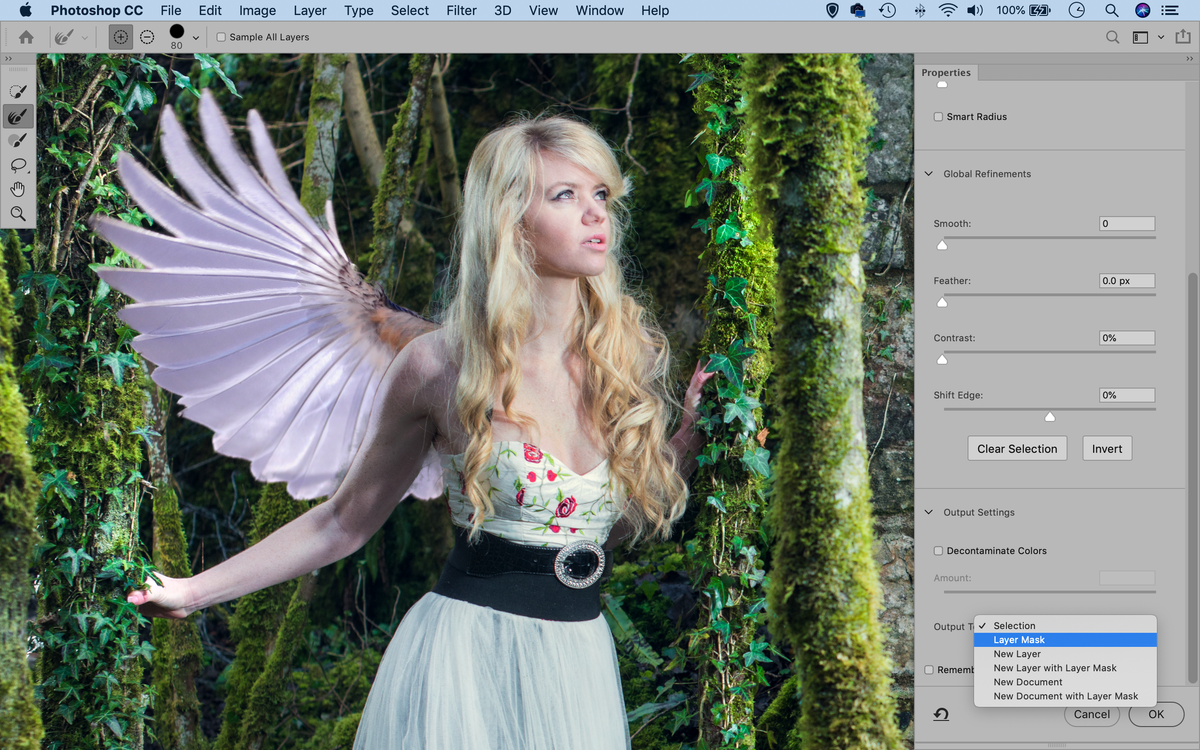Select the Zoom tool
The image size is (1200, 750).
point(18,213)
